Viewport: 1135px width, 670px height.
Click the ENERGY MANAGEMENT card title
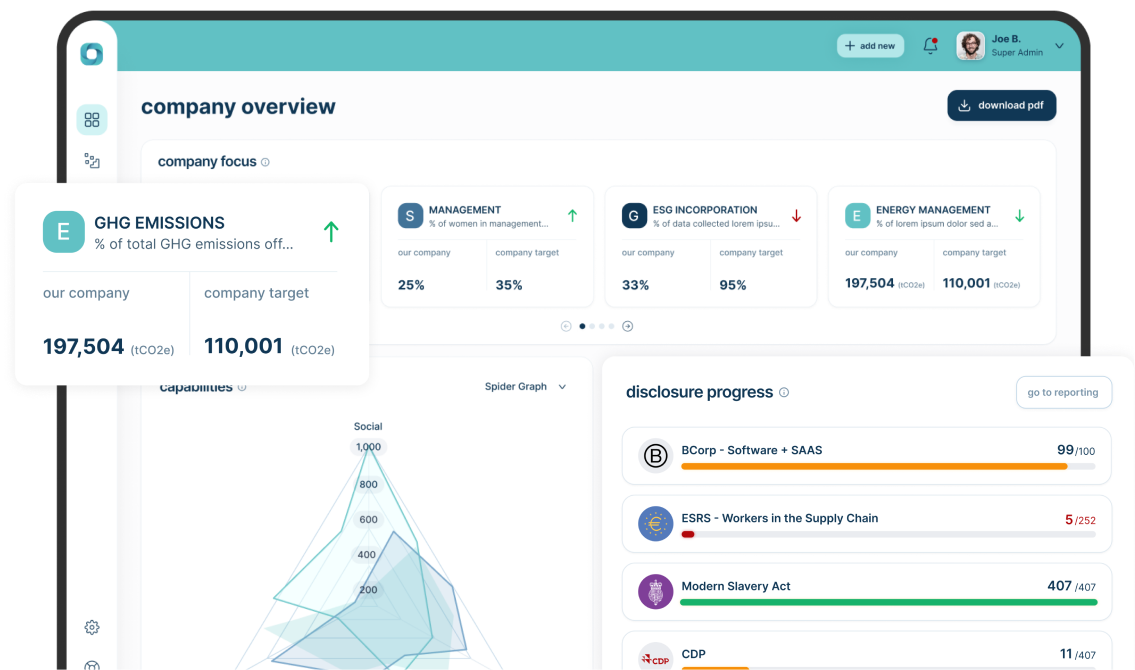pyautogui.click(x=933, y=210)
